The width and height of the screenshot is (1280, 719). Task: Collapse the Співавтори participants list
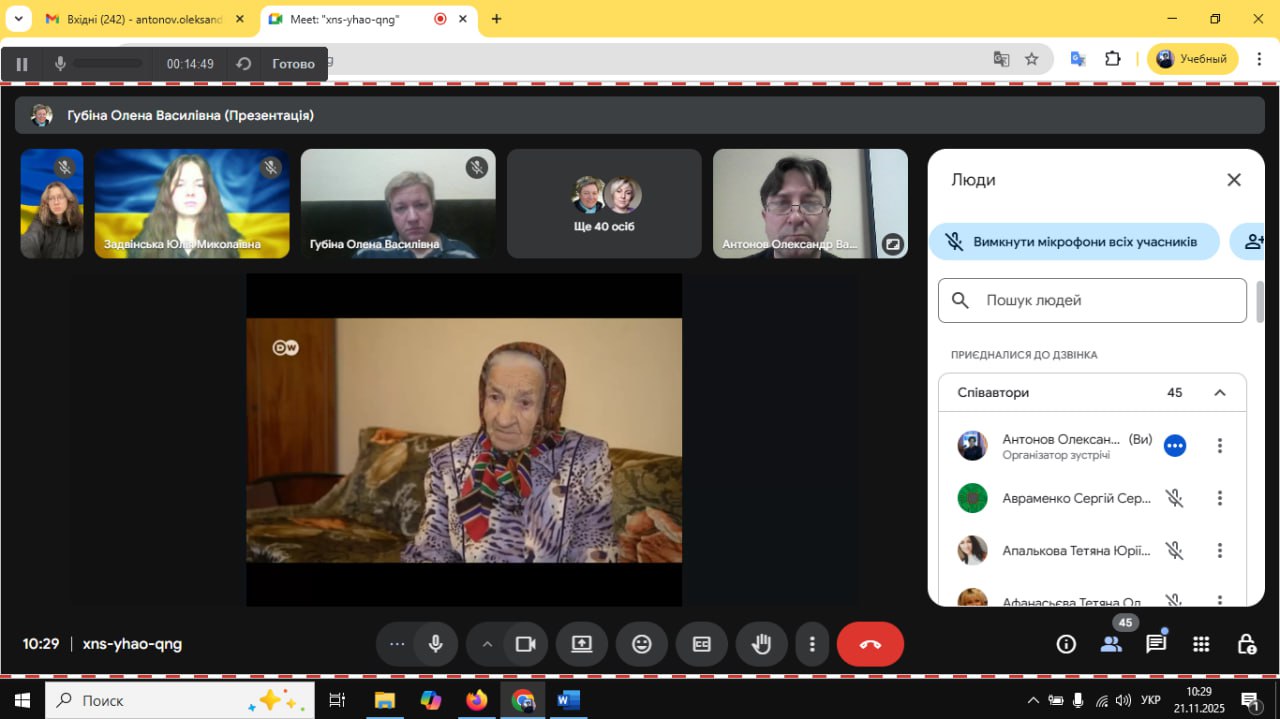coord(1220,393)
